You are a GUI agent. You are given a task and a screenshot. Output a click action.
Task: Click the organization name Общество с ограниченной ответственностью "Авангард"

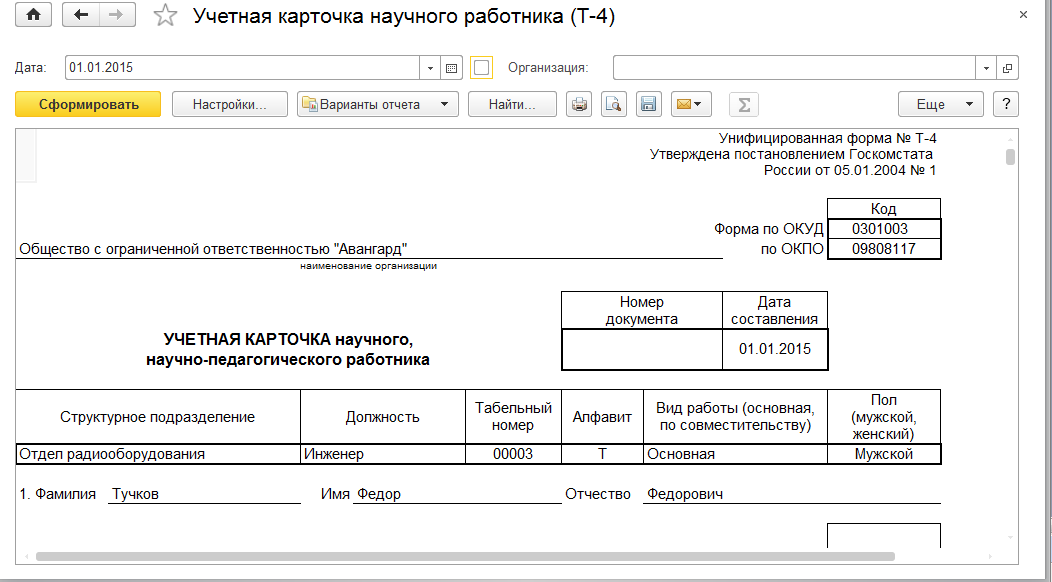213,249
